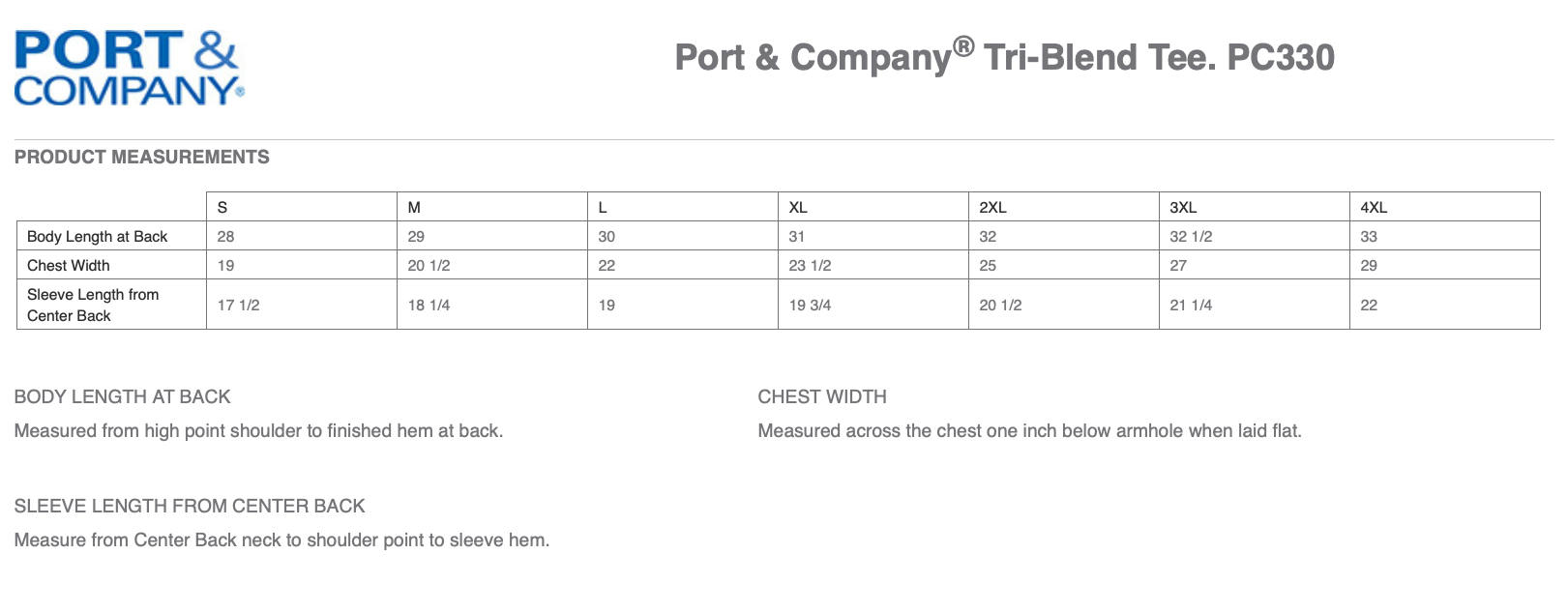1568x613 pixels.
Task: Click the SLEEVE LENGTH FROM CENTER BACK heading
Action: [x=190, y=506]
